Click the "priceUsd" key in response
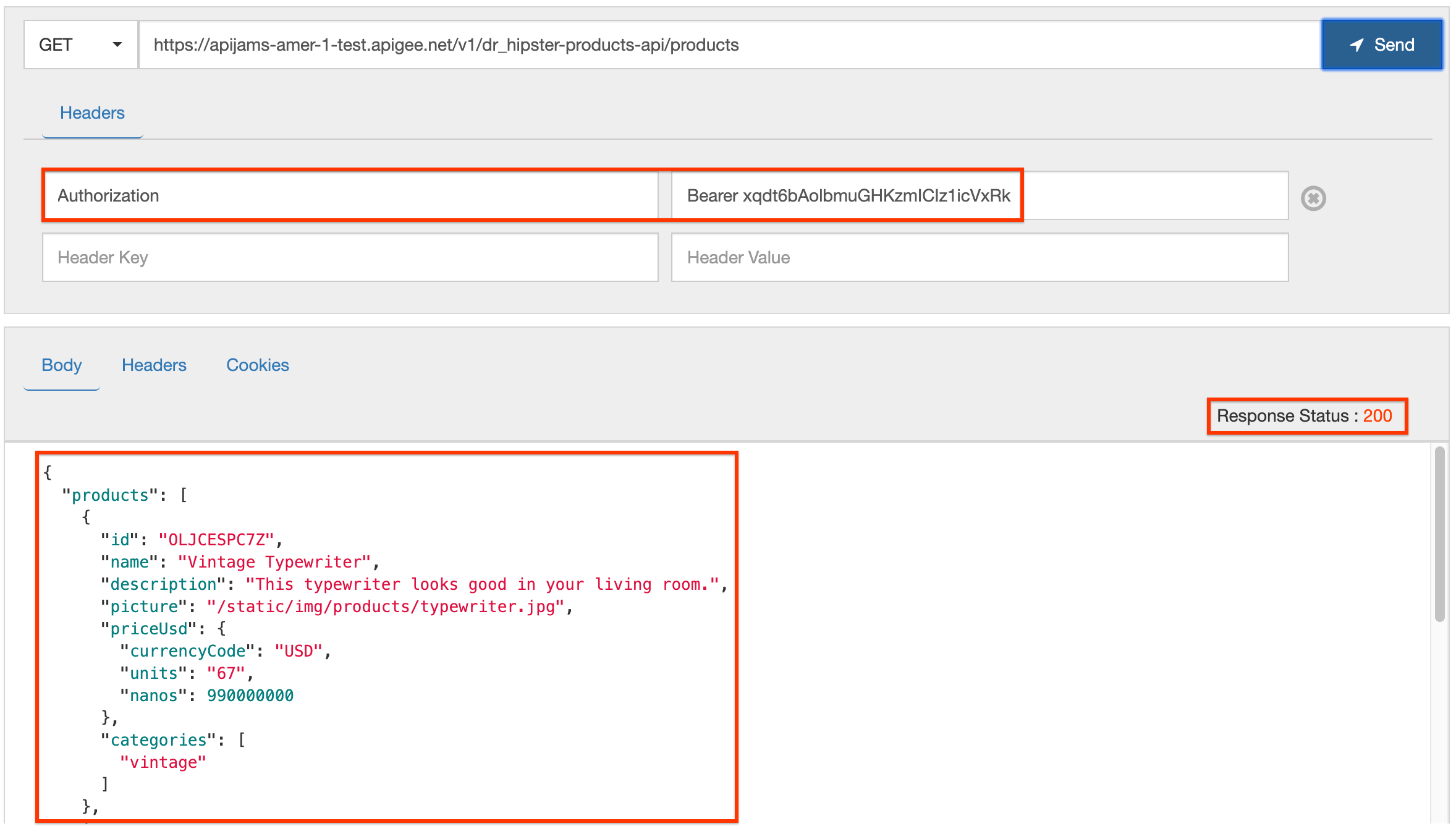The image size is (1456, 826). pyautogui.click(x=149, y=629)
